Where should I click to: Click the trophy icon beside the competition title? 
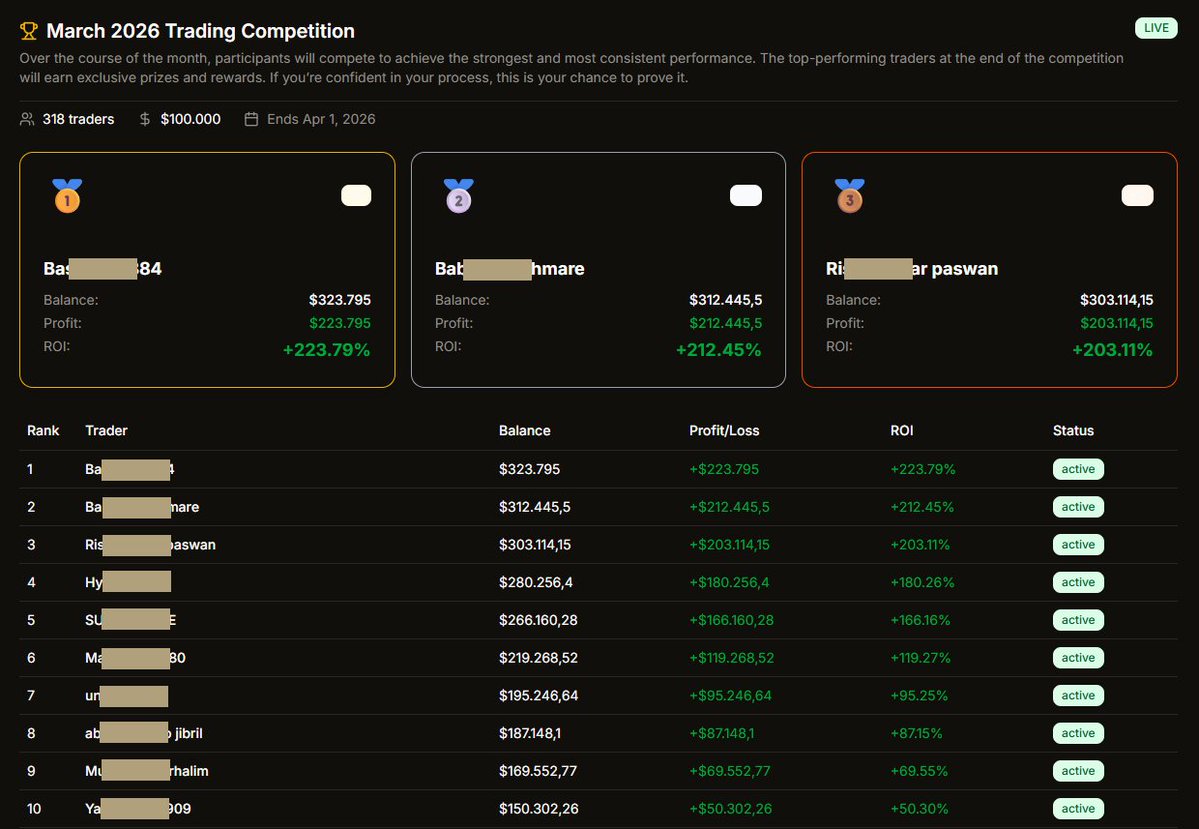28,30
